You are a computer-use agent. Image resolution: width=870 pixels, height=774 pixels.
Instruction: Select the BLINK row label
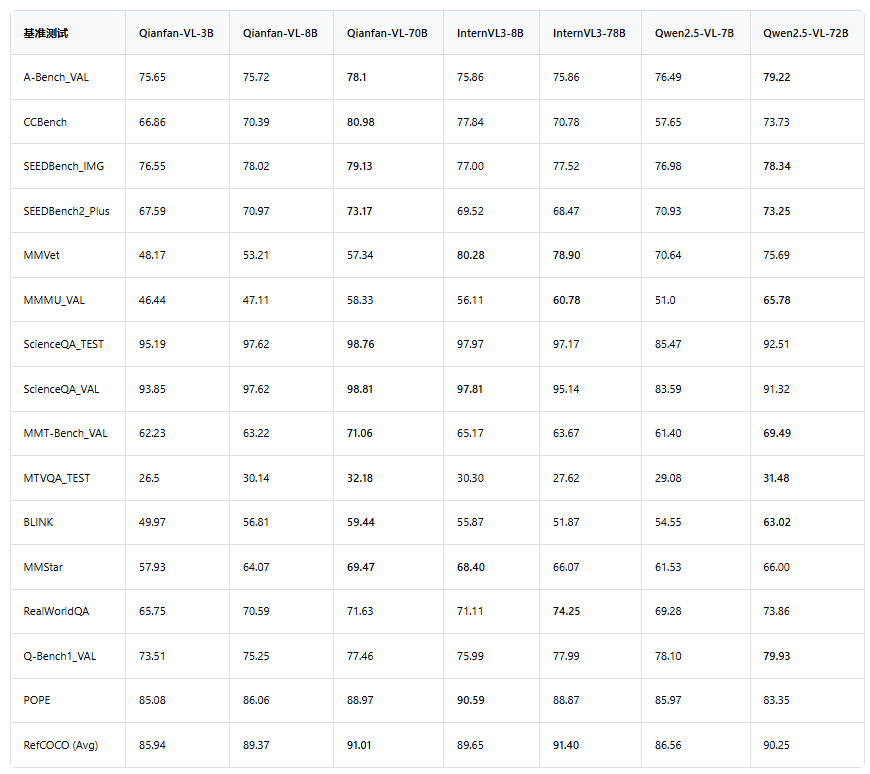[38, 522]
